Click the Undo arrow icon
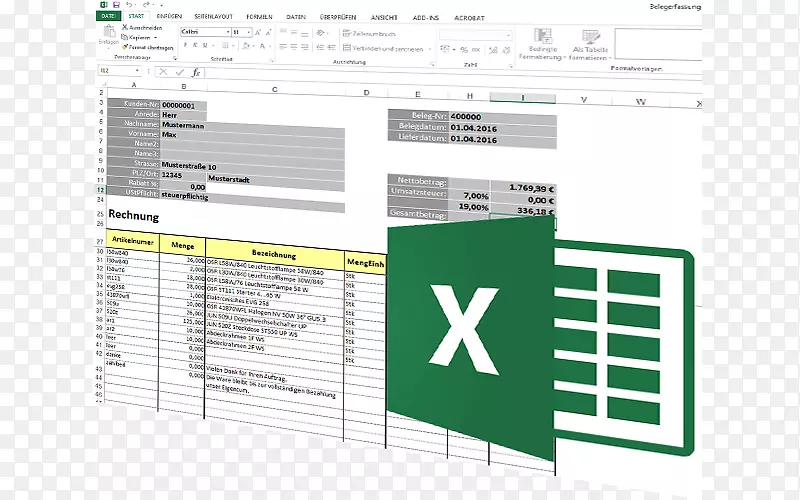 point(129,5)
